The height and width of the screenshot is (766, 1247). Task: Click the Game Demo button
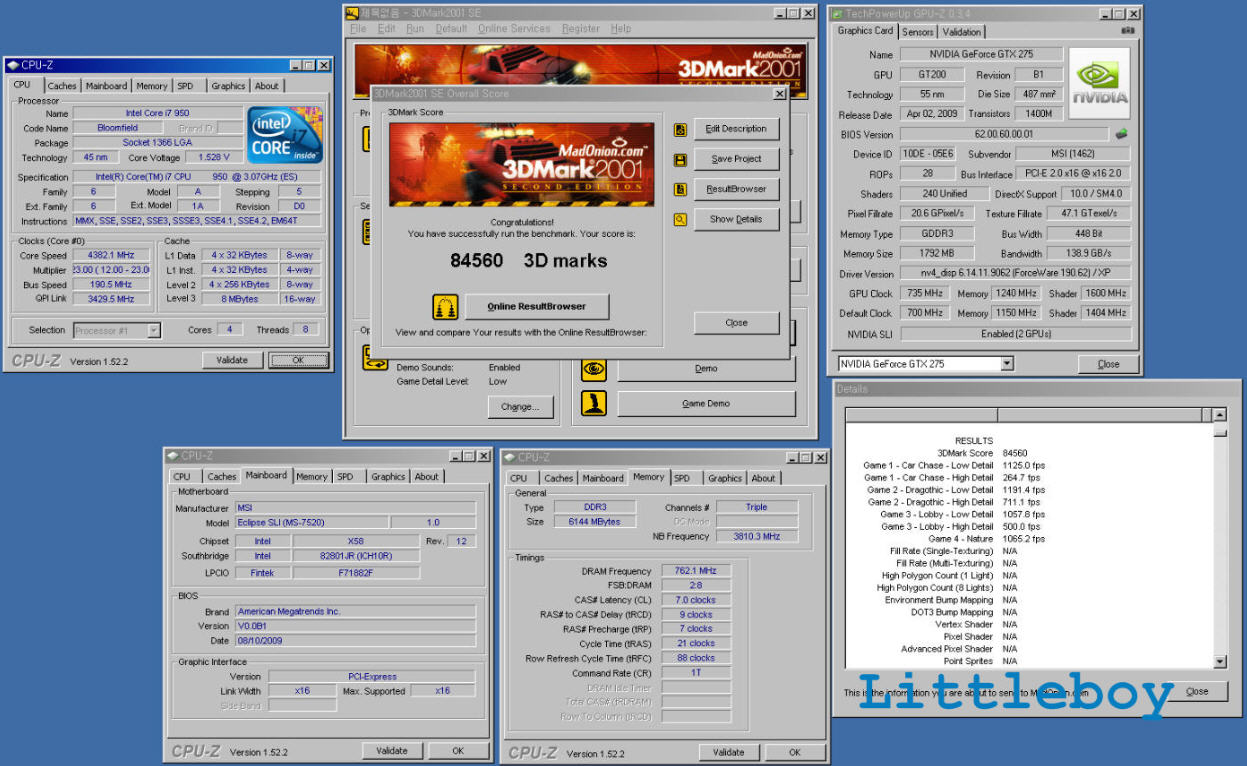[706, 404]
